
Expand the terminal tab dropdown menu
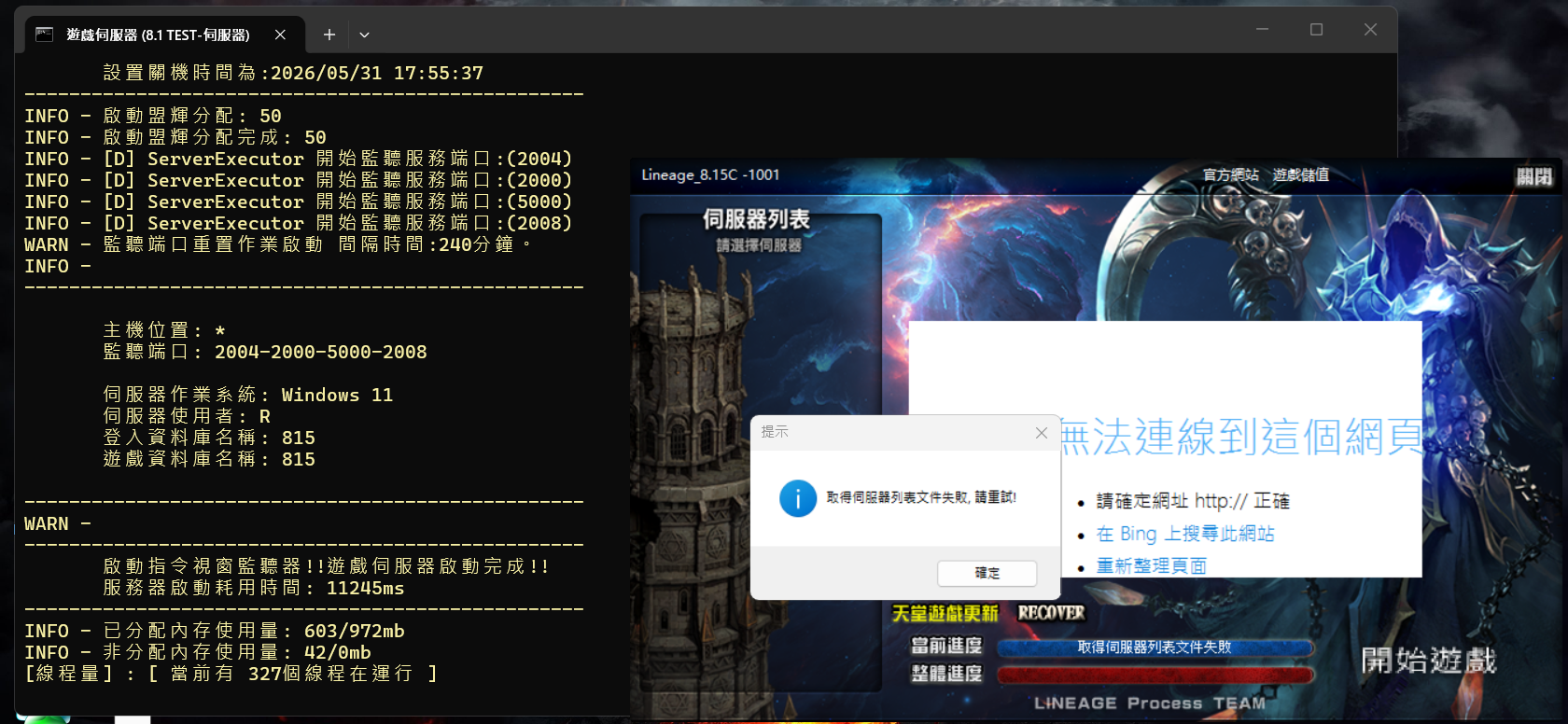[364, 35]
